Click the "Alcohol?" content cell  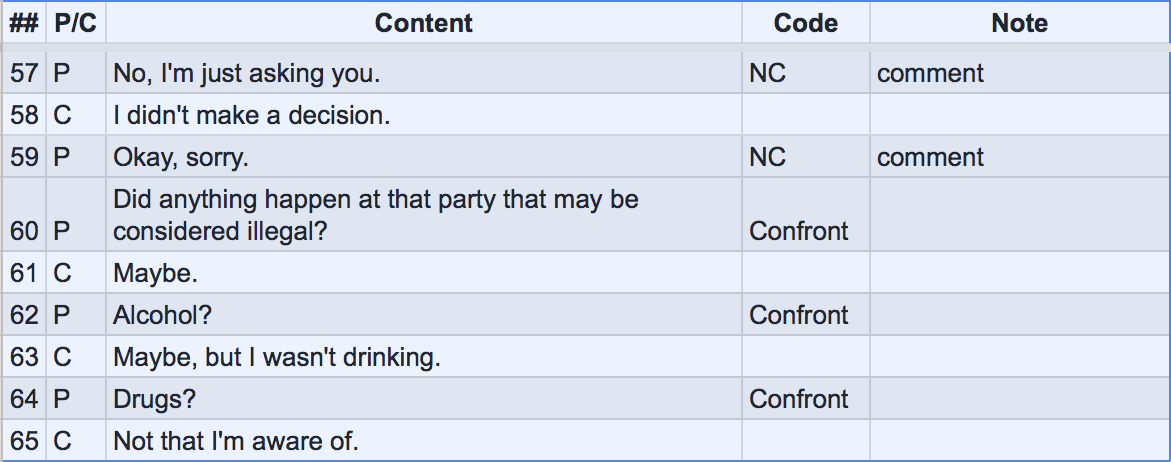(163, 315)
